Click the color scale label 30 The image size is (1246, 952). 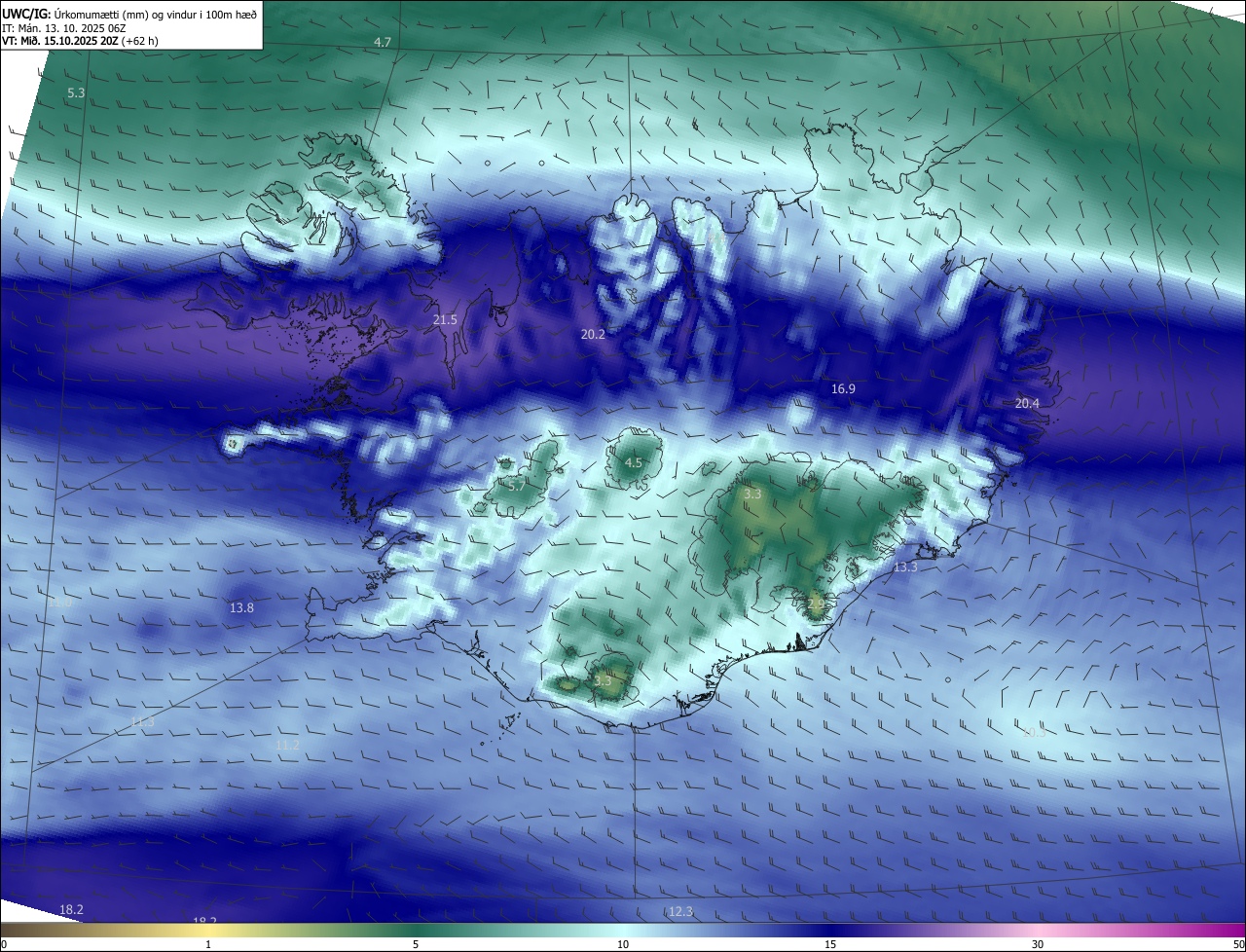coord(1038,944)
